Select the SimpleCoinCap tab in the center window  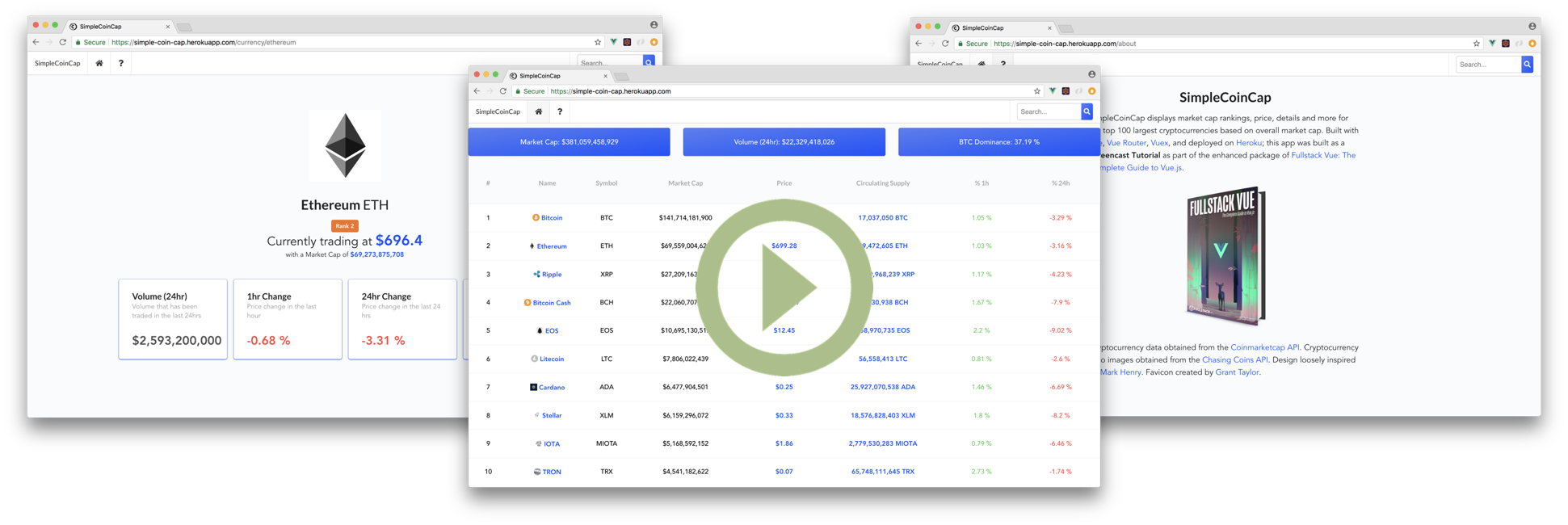557,76
